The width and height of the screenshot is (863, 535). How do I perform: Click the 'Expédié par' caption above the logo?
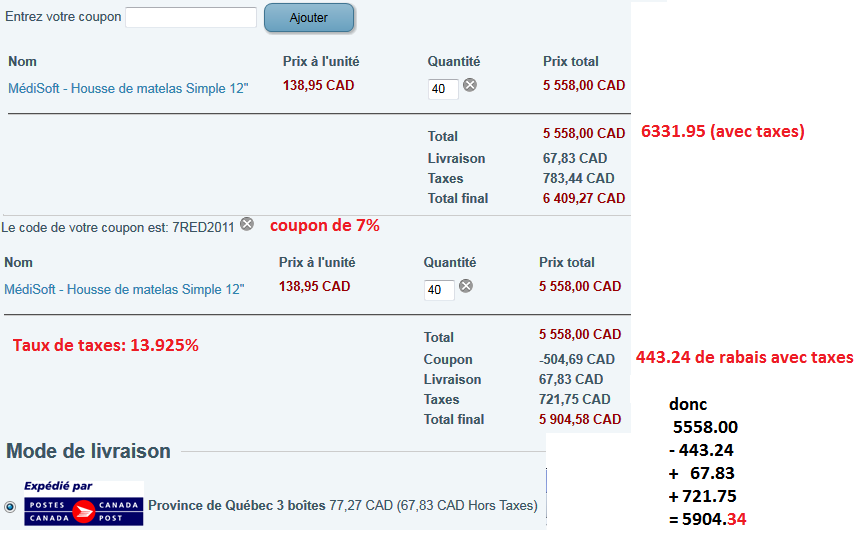pyautogui.click(x=58, y=486)
